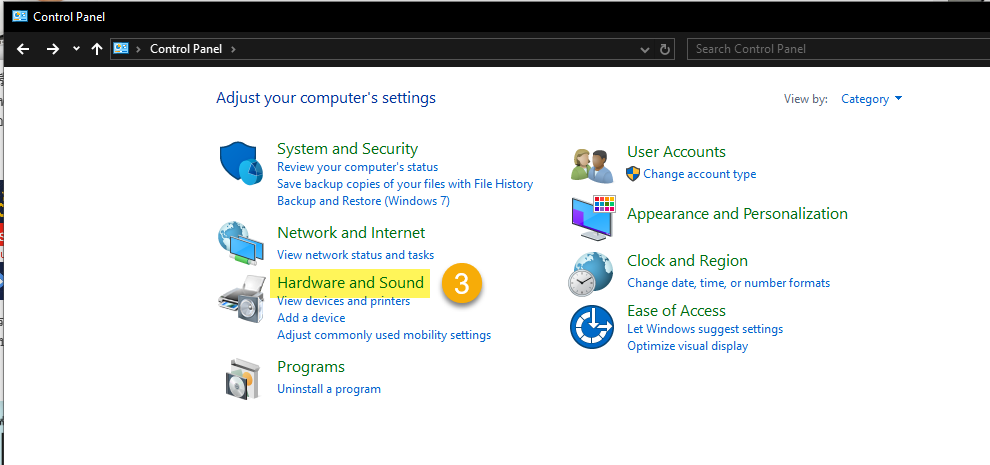Go back with the Back arrow
This screenshot has width=990, height=465.
tap(23, 49)
